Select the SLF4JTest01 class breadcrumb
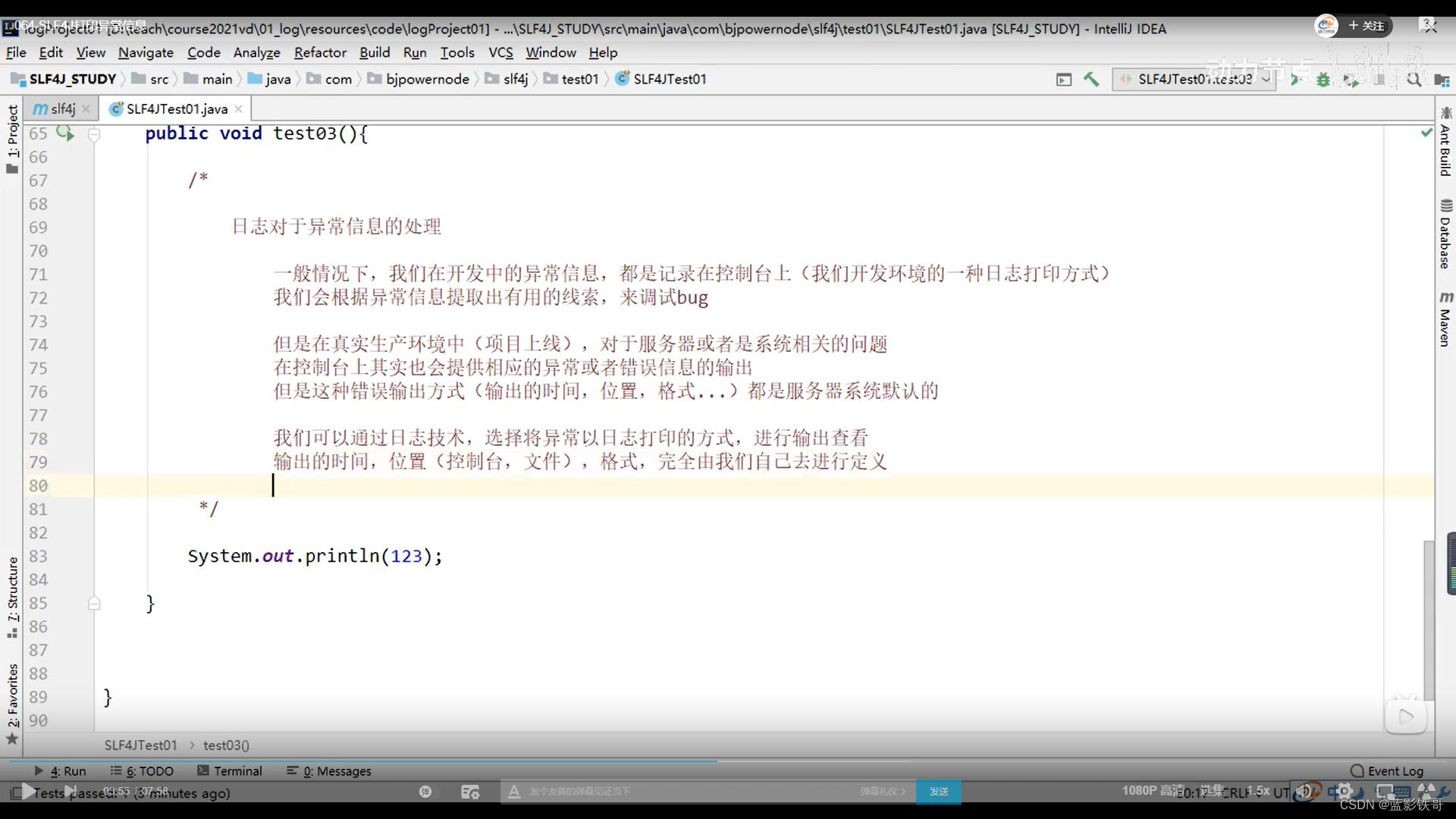 click(x=661, y=79)
